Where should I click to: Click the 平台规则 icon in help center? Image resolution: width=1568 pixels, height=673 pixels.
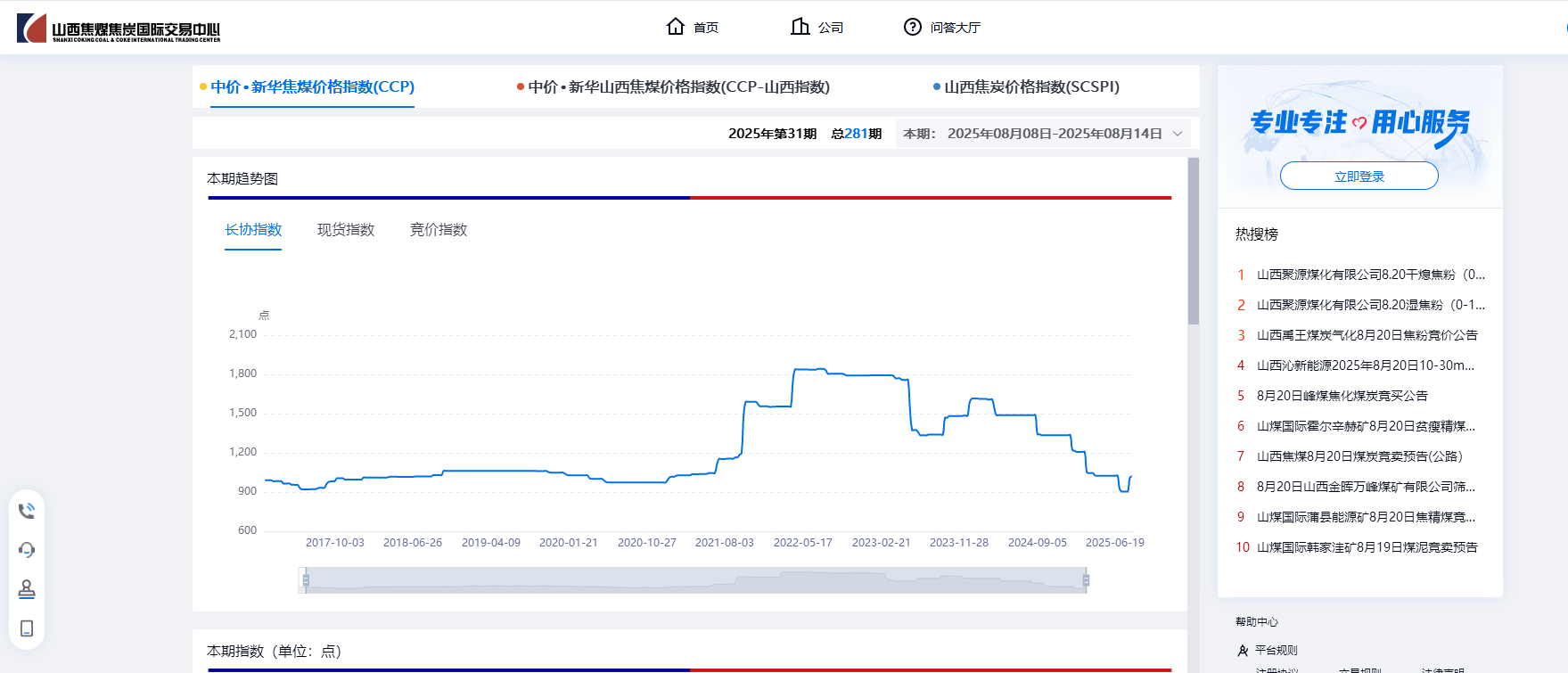point(1243,651)
